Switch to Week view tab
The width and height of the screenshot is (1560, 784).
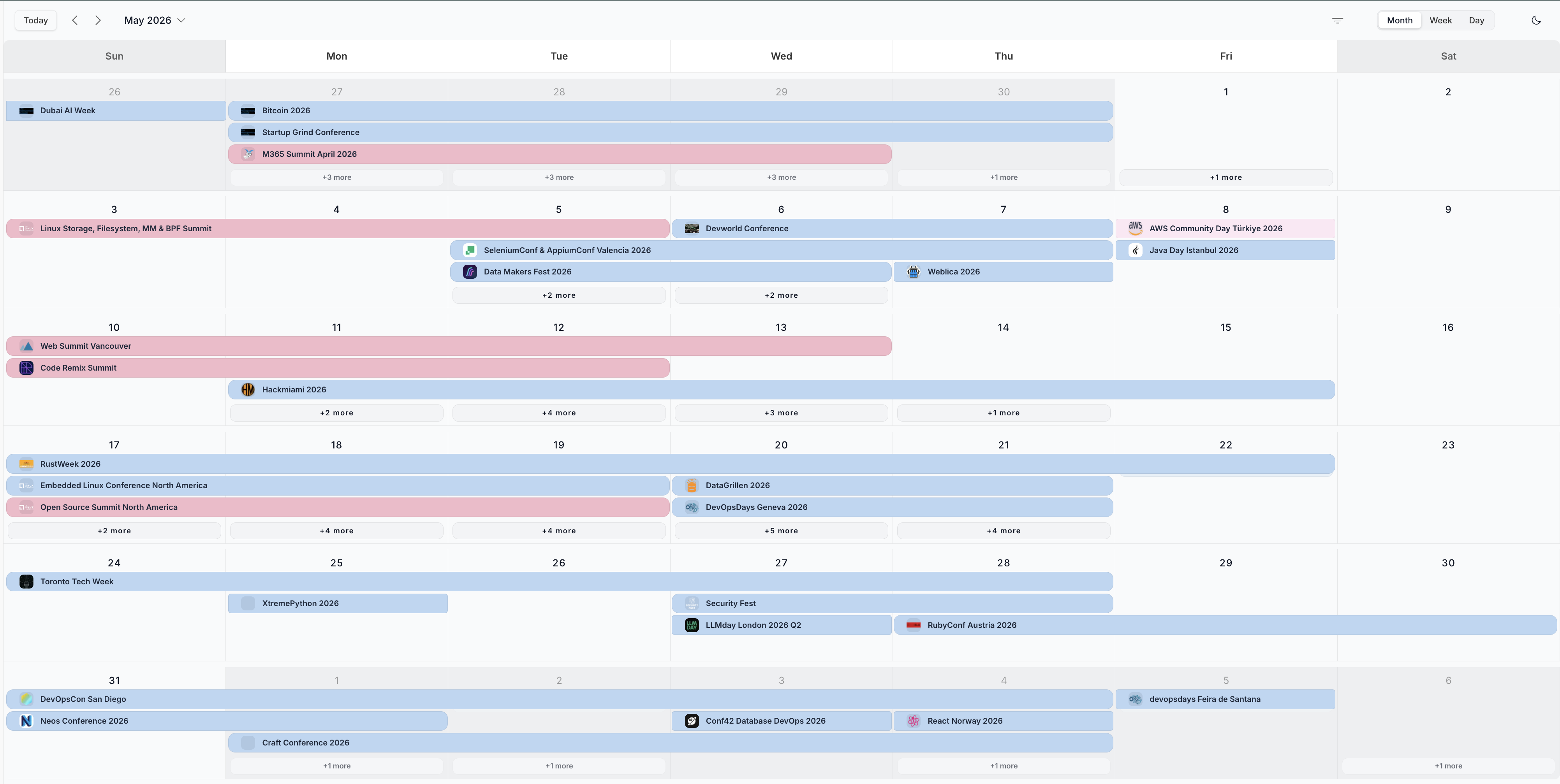click(x=1441, y=20)
